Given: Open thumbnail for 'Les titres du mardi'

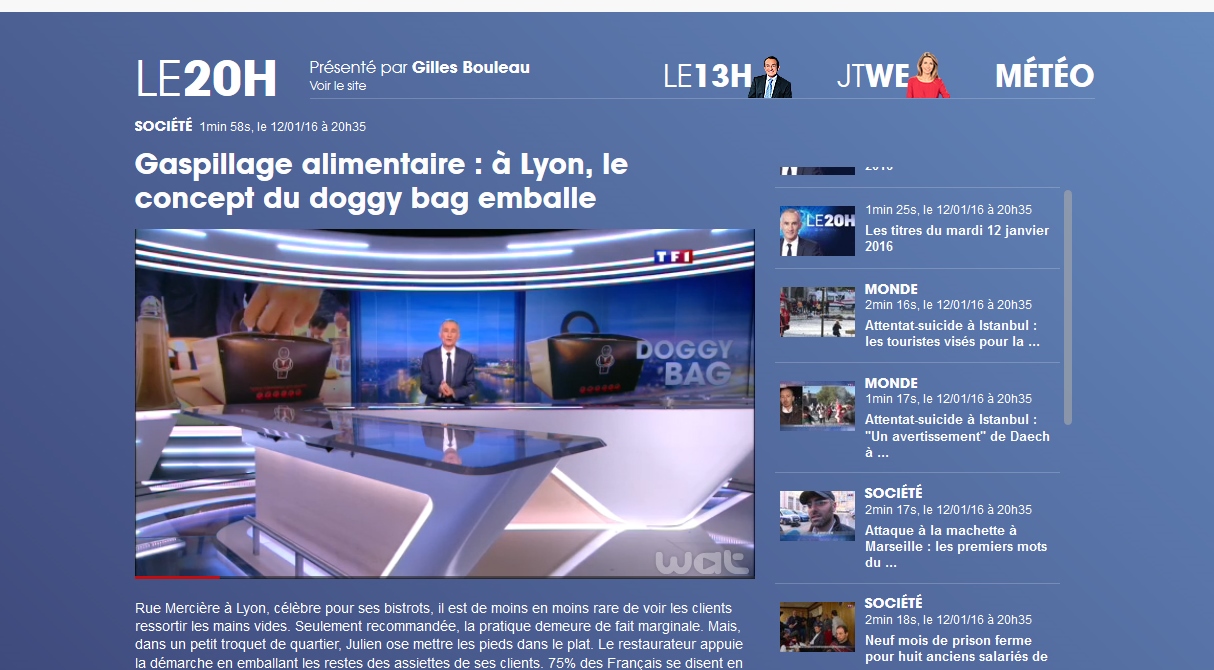Looking at the screenshot, I should pos(817,231).
